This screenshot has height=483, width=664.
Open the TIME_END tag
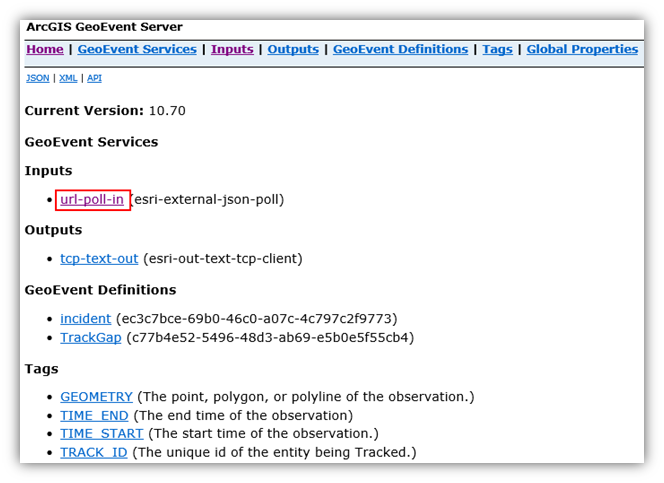(x=94, y=416)
